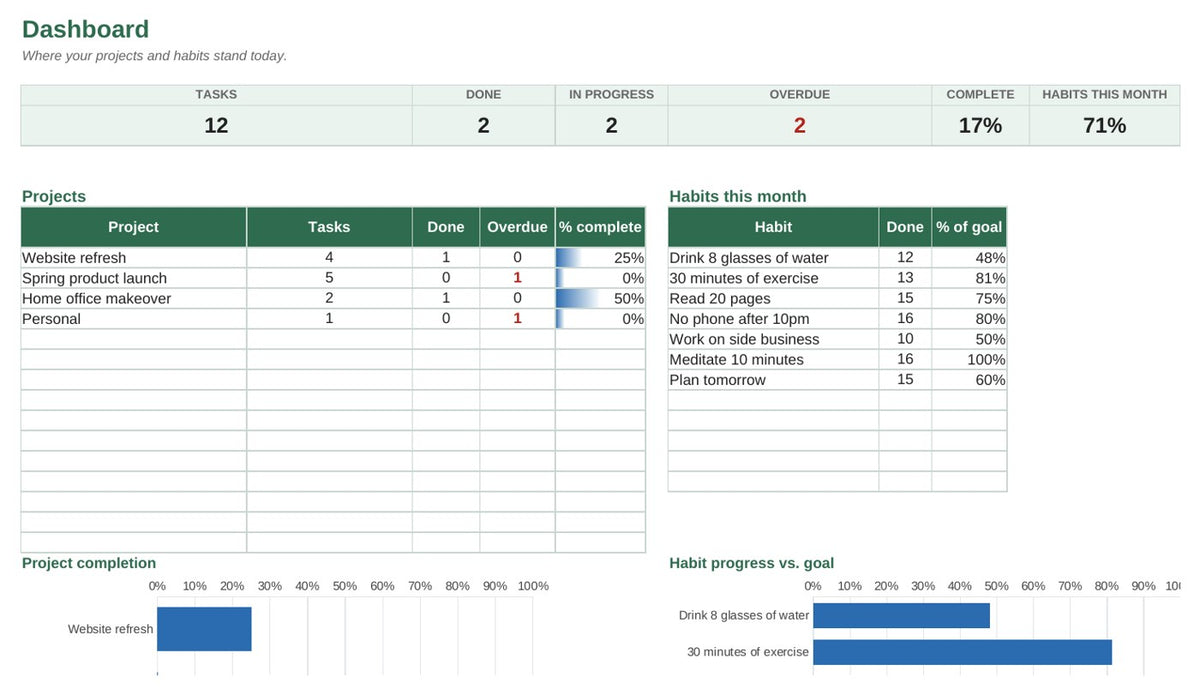Viewport: 1200px width, 695px height.
Task: Select the "50%" complete cell for Home office makeover
Action: click(600, 298)
